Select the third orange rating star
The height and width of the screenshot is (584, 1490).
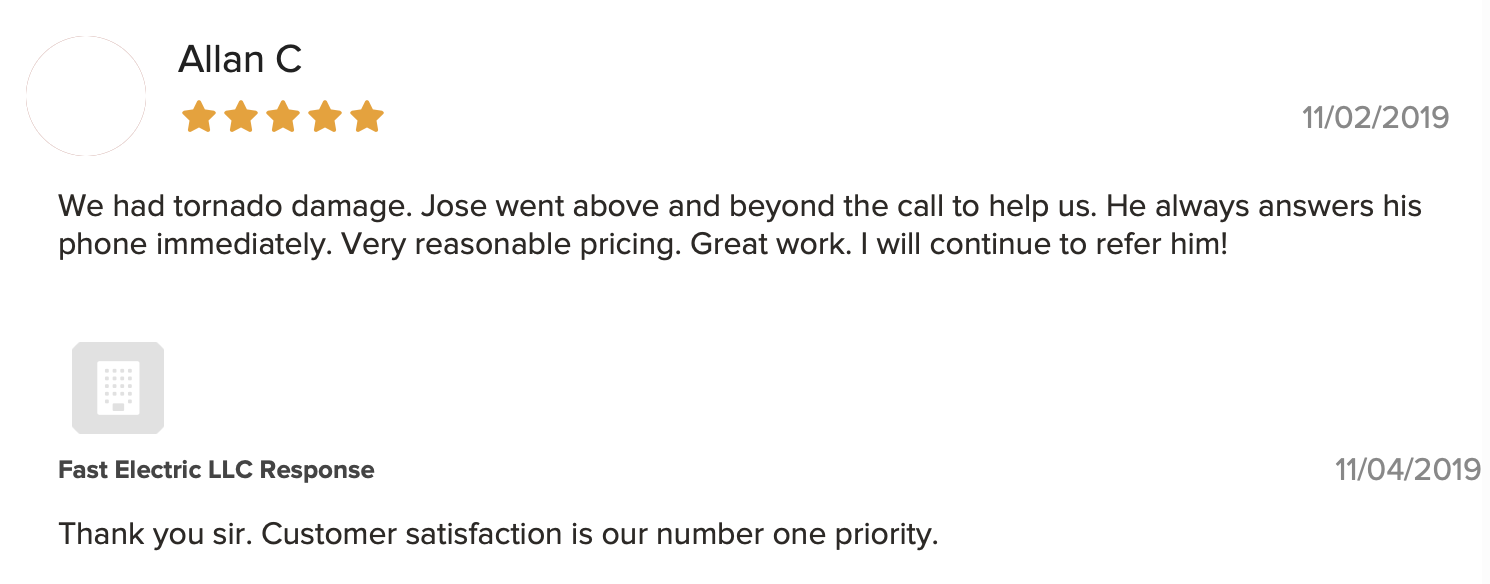click(x=283, y=117)
